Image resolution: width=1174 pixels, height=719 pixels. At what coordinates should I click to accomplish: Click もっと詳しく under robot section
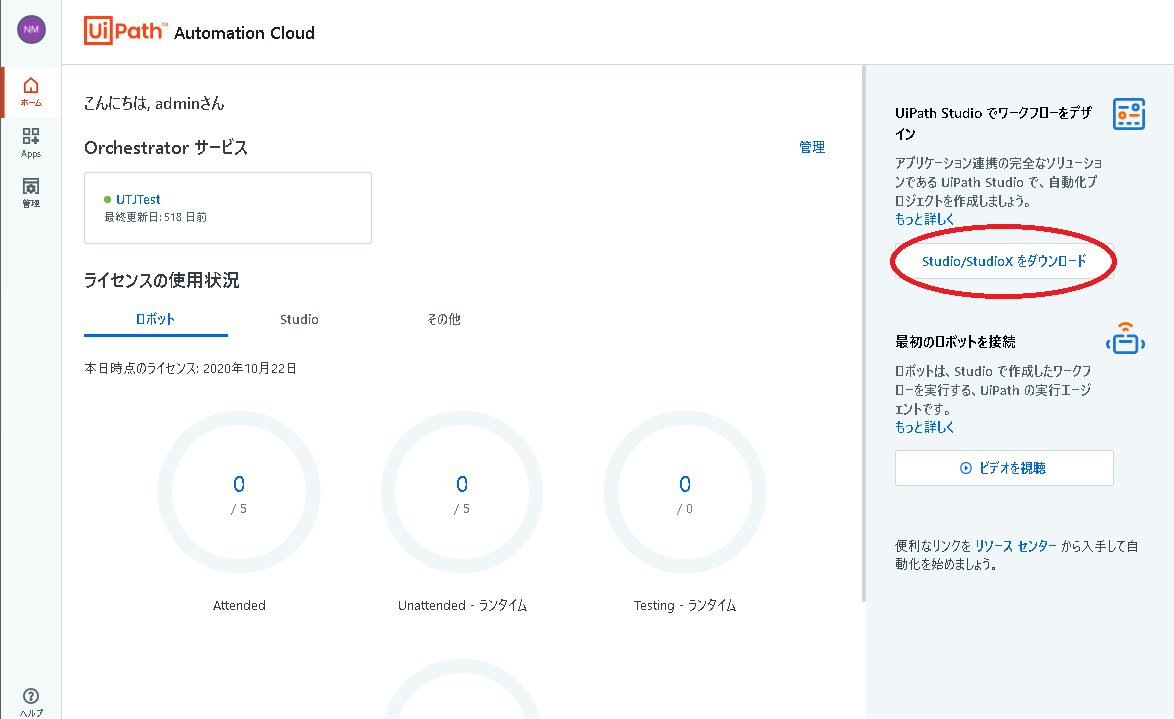click(x=925, y=427)
